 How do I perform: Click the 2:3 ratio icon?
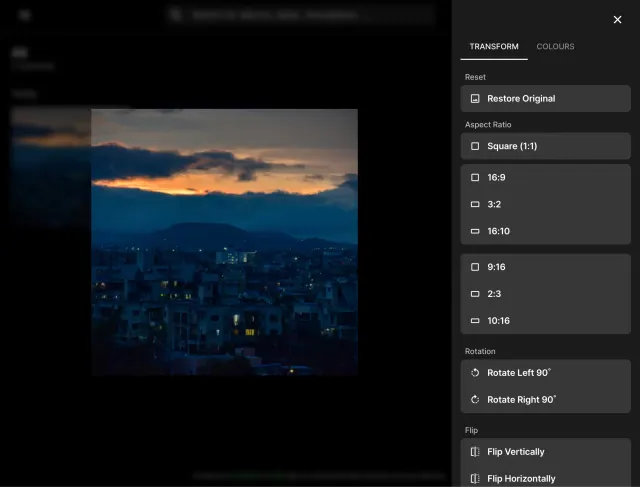[475, 294]
